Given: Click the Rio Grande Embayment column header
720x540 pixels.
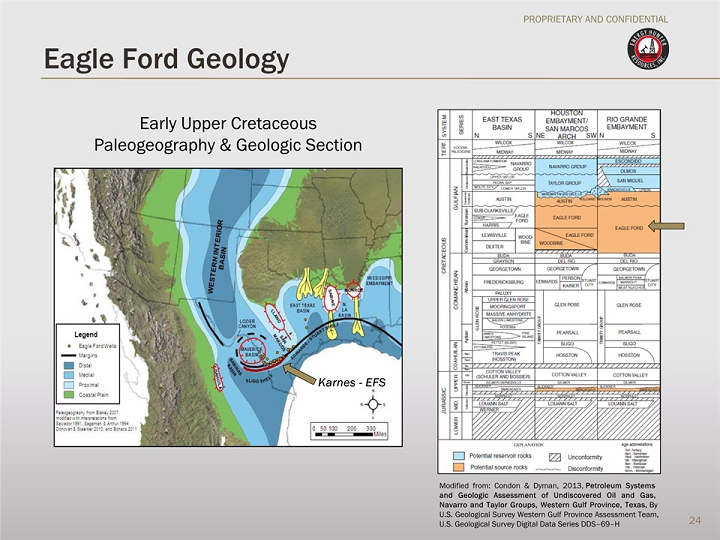Looking at the screenshot, I should click(x=627, y=121).
